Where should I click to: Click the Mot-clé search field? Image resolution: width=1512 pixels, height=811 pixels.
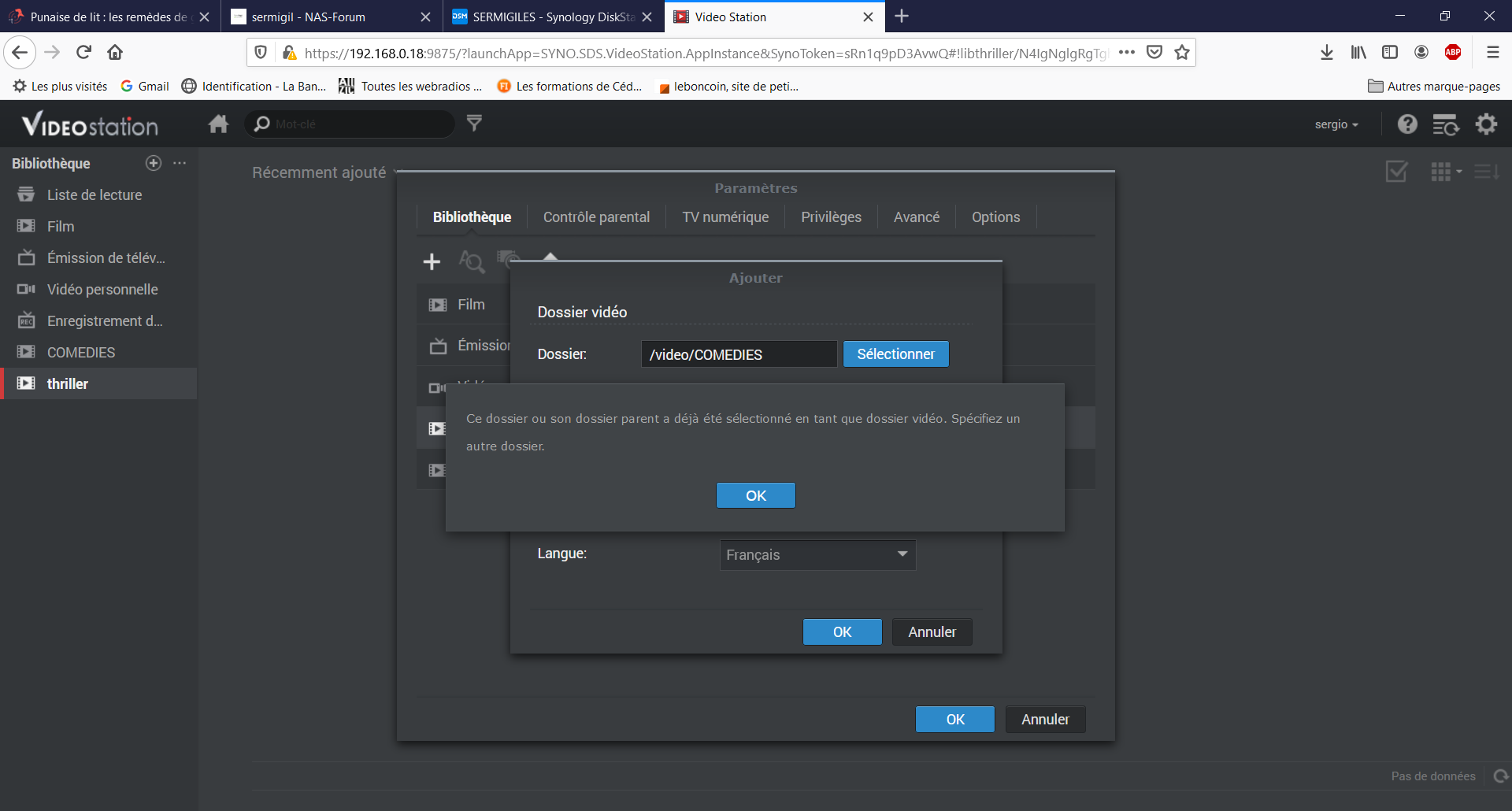[x=350, y=124]
